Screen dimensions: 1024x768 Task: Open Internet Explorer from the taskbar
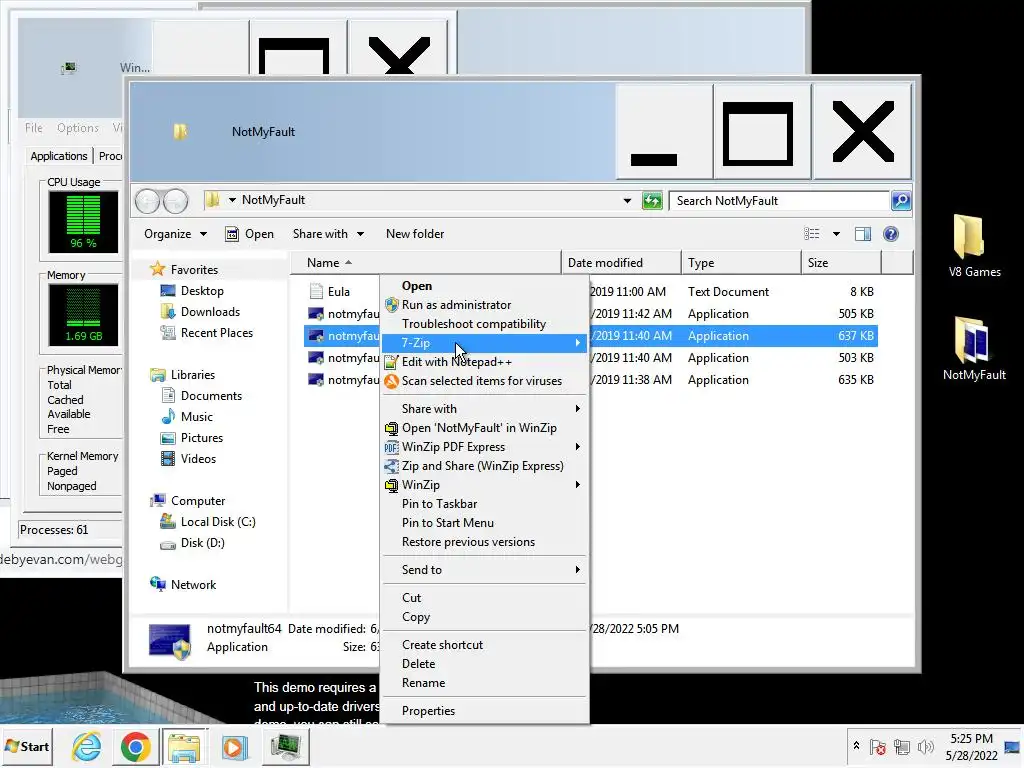(x=87, y=746)
